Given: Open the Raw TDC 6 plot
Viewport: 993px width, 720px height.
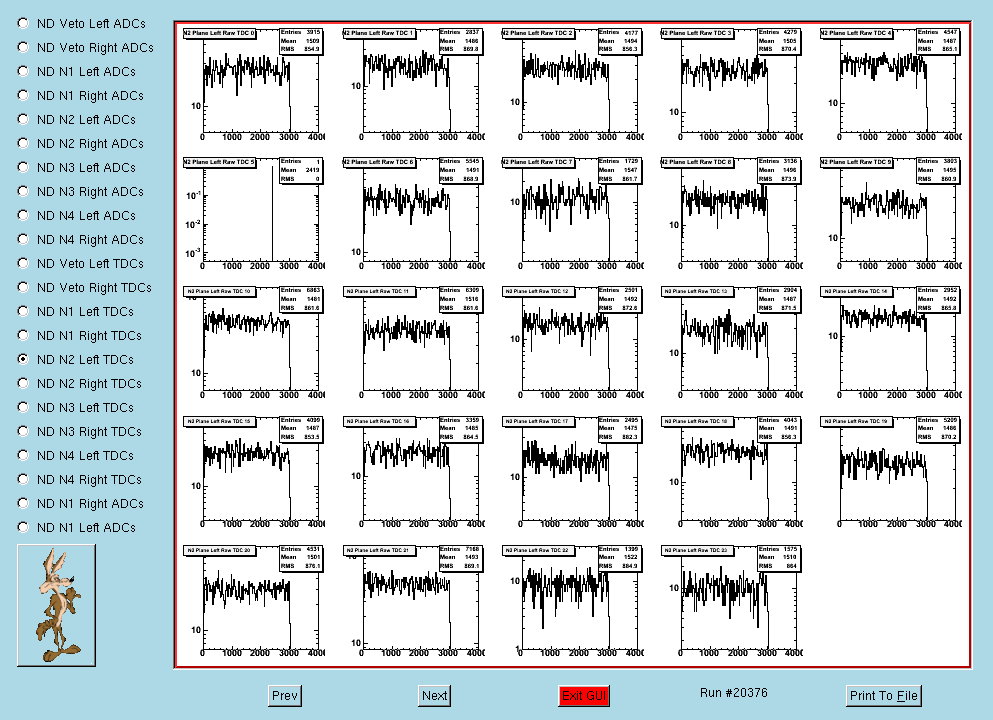Looking at the screenshot, I should pos(413,213).
